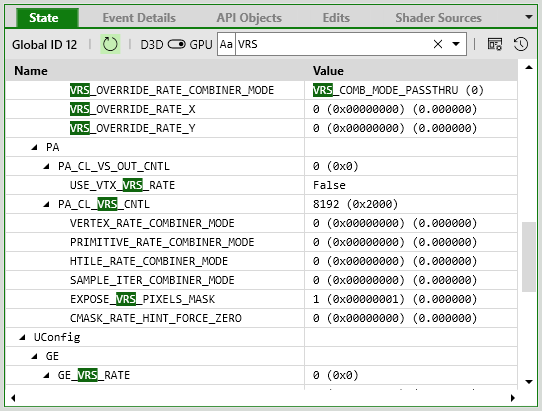
Task: Click the history clock icon
Action: coord(521,44)
